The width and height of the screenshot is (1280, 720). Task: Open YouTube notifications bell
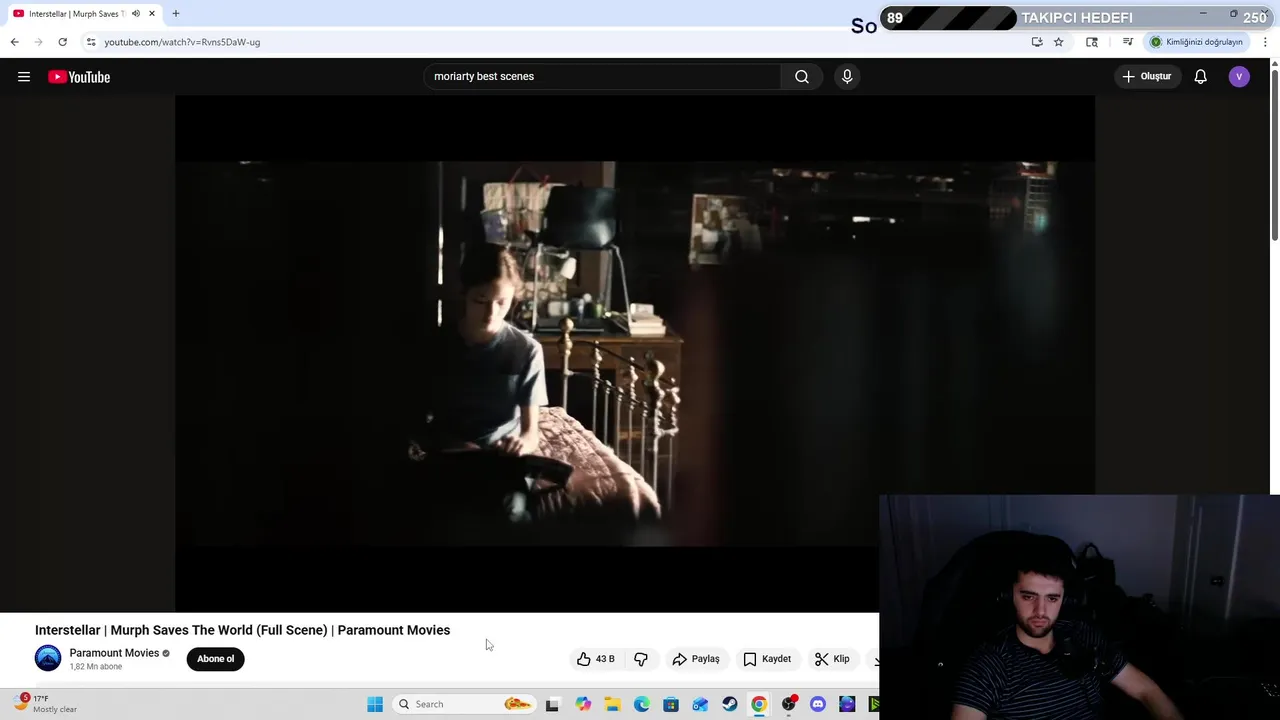[x=1201, y=76]
